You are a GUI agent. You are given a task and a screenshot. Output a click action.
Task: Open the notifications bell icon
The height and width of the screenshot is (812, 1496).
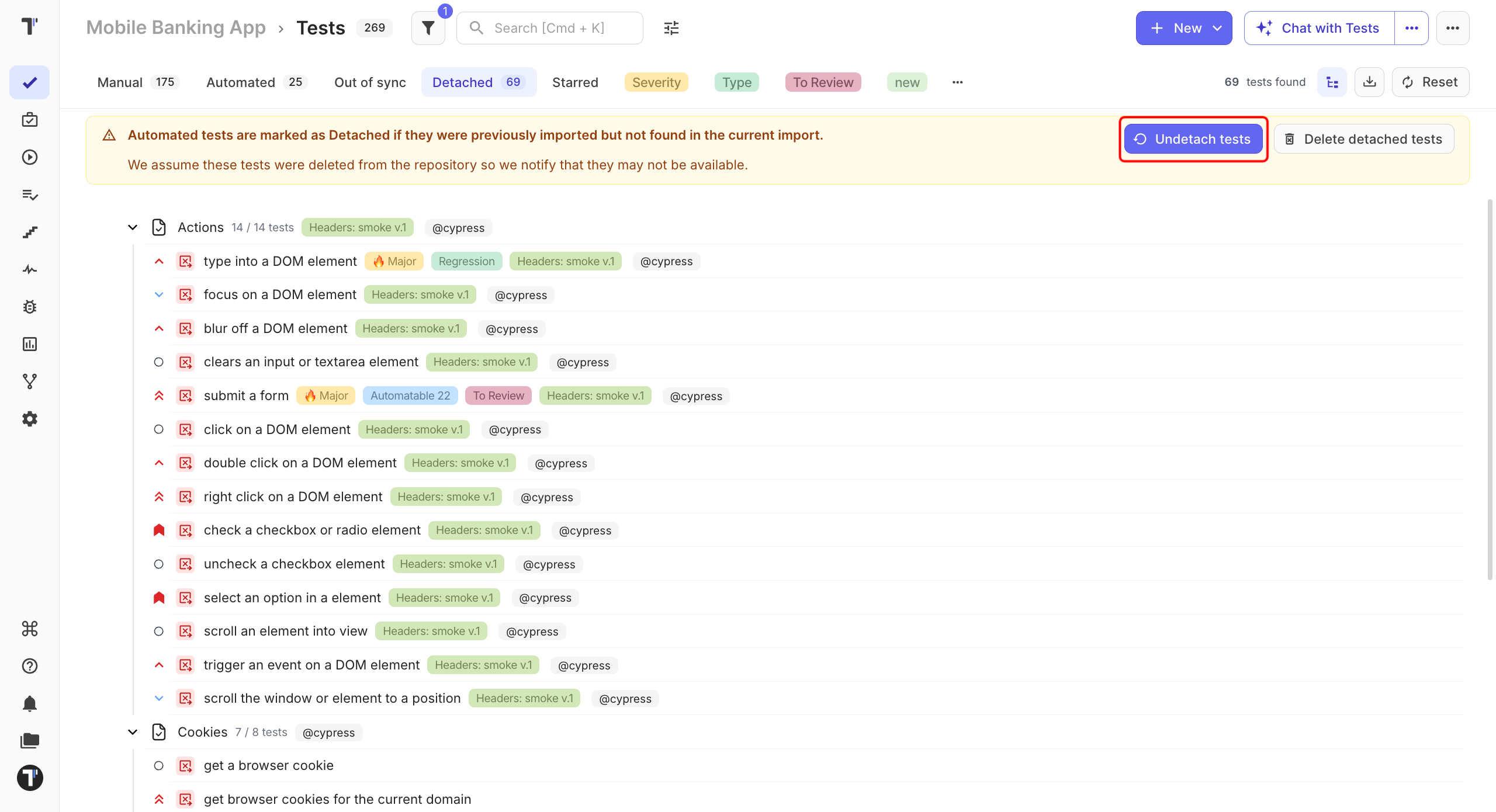pos(30,703)
